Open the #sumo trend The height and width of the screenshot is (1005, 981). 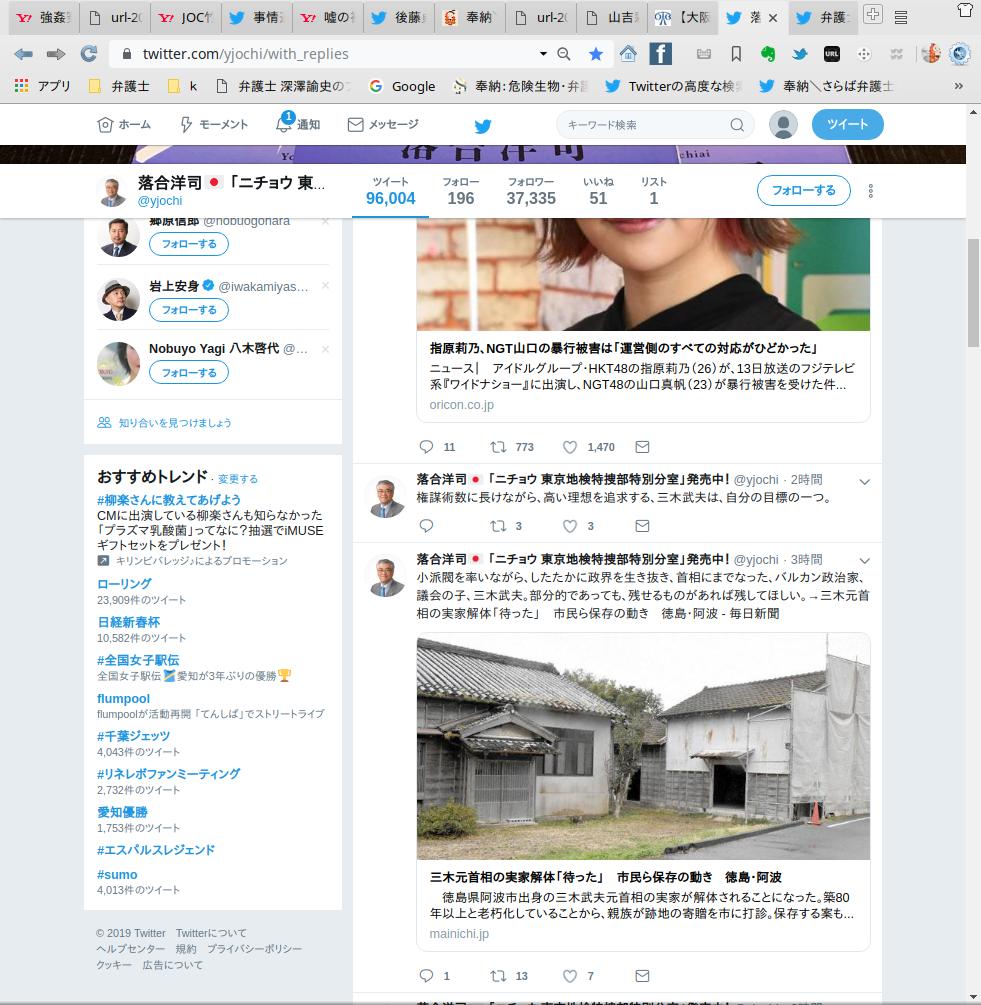click(117, 875)
